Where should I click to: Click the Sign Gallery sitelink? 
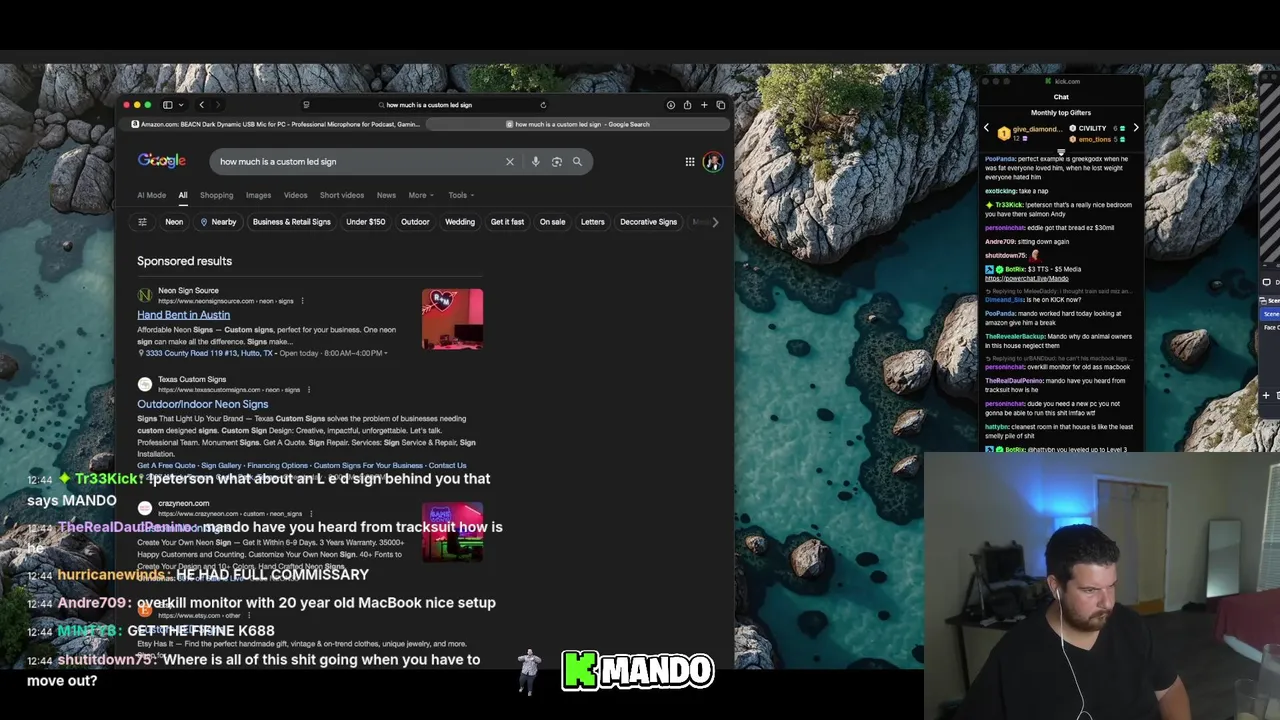click(x=221, y=466)
